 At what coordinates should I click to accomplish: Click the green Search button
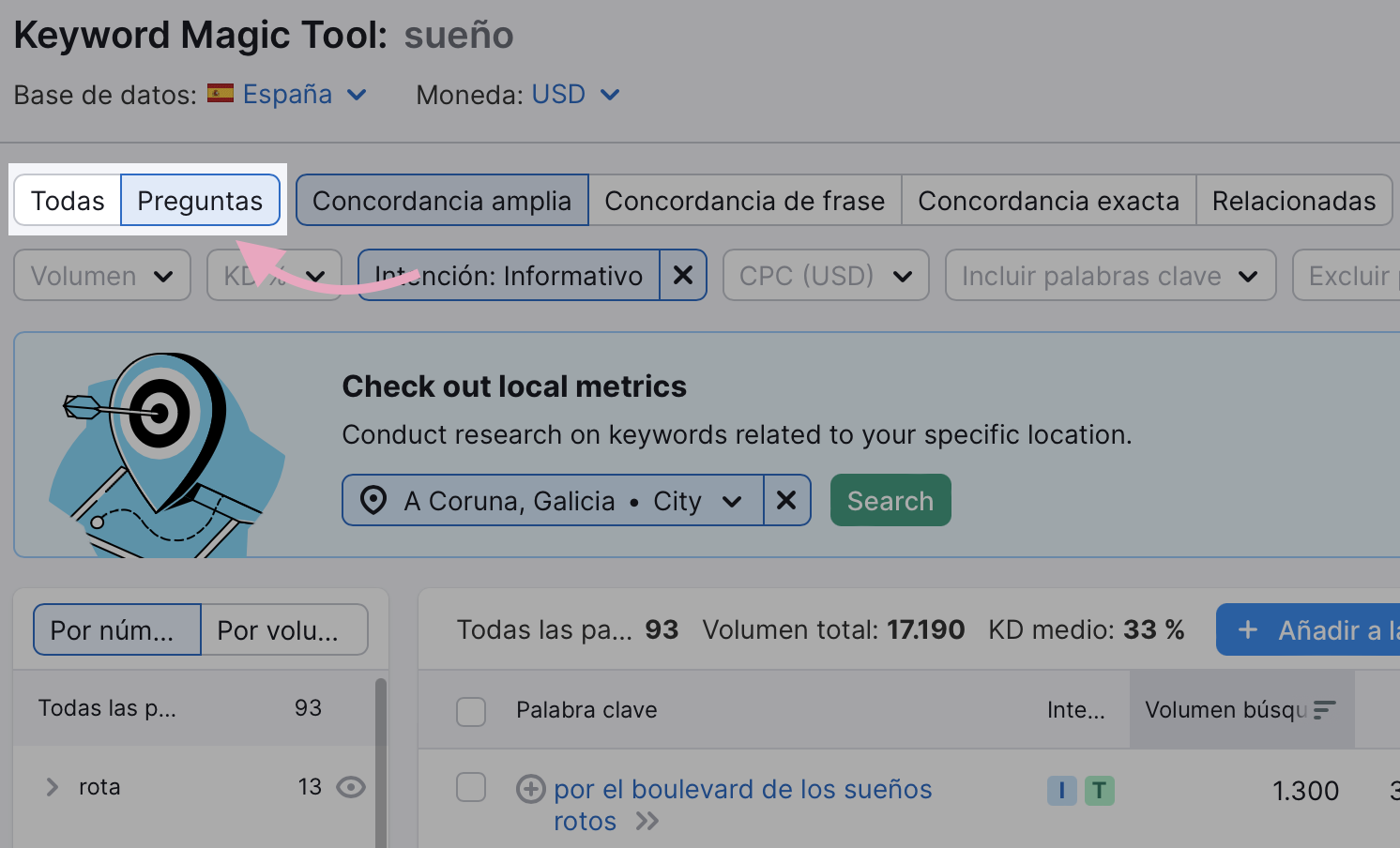(890, 500)
